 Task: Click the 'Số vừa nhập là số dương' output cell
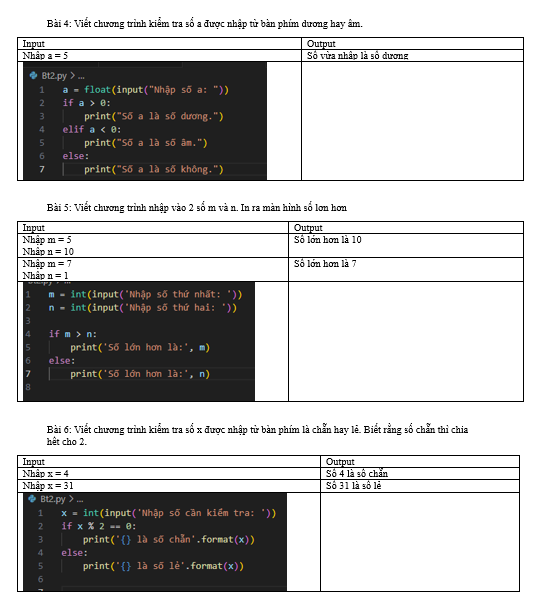[412, 55]
